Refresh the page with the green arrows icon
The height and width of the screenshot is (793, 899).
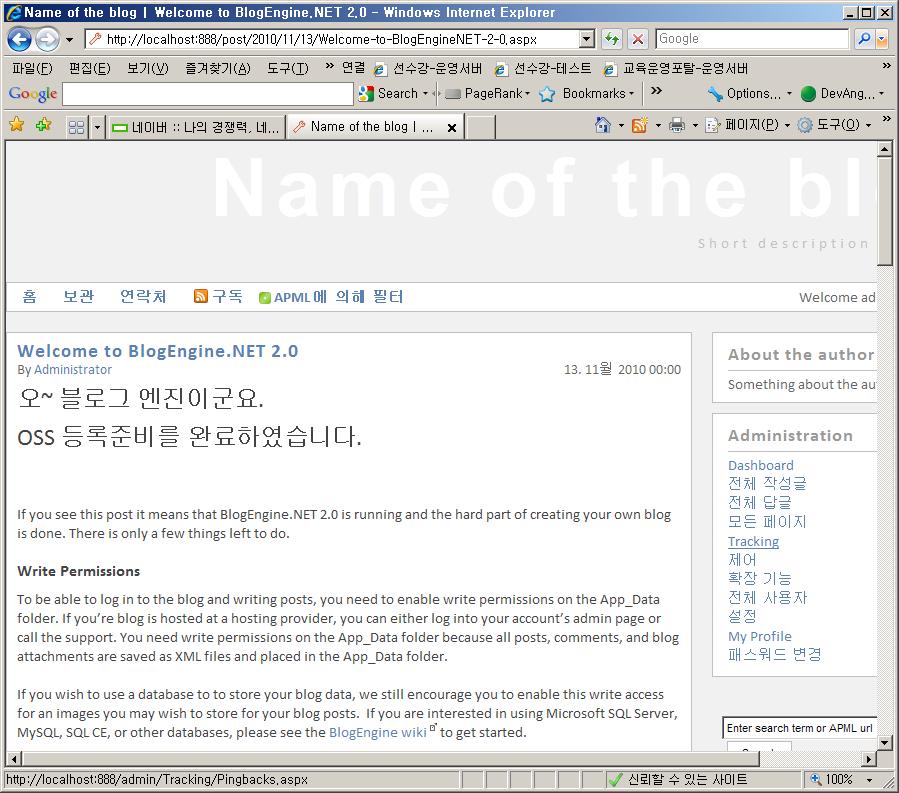[612, 39]
